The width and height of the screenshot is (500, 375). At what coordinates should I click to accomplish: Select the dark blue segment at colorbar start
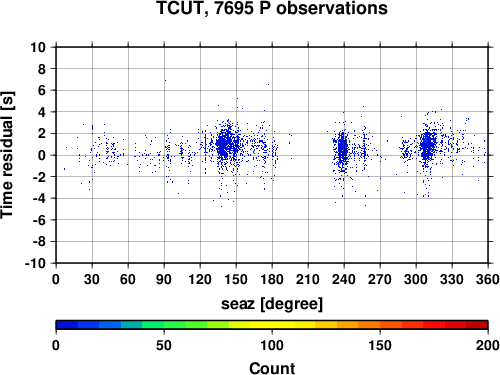(67, 325)
